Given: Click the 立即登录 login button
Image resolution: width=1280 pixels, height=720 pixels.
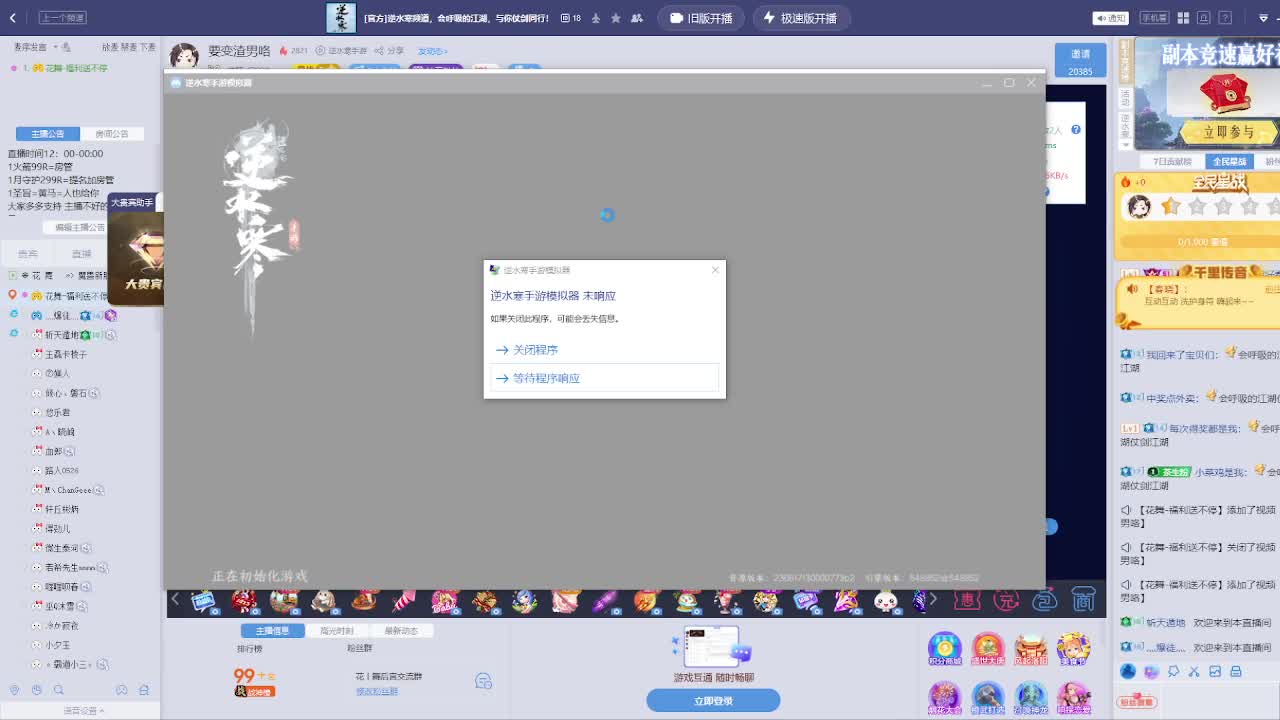Looking at the screenshot, I should pyautogui.click(x=713, y=701).
